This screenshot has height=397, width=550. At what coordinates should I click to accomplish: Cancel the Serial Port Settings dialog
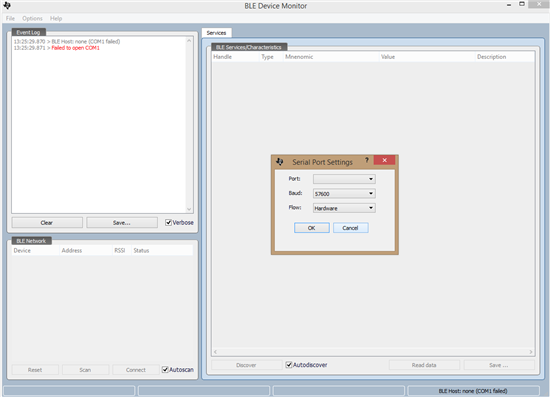coord(350,228)
